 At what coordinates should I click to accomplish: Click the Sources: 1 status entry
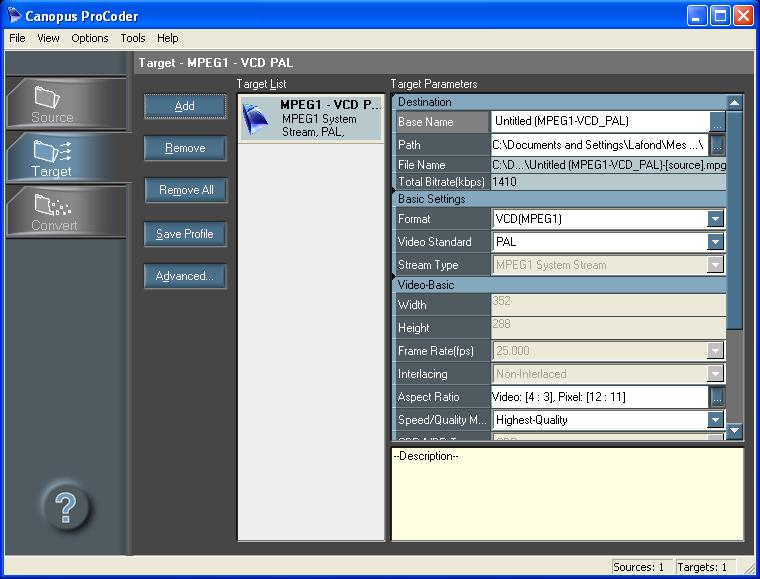(642, 567)
